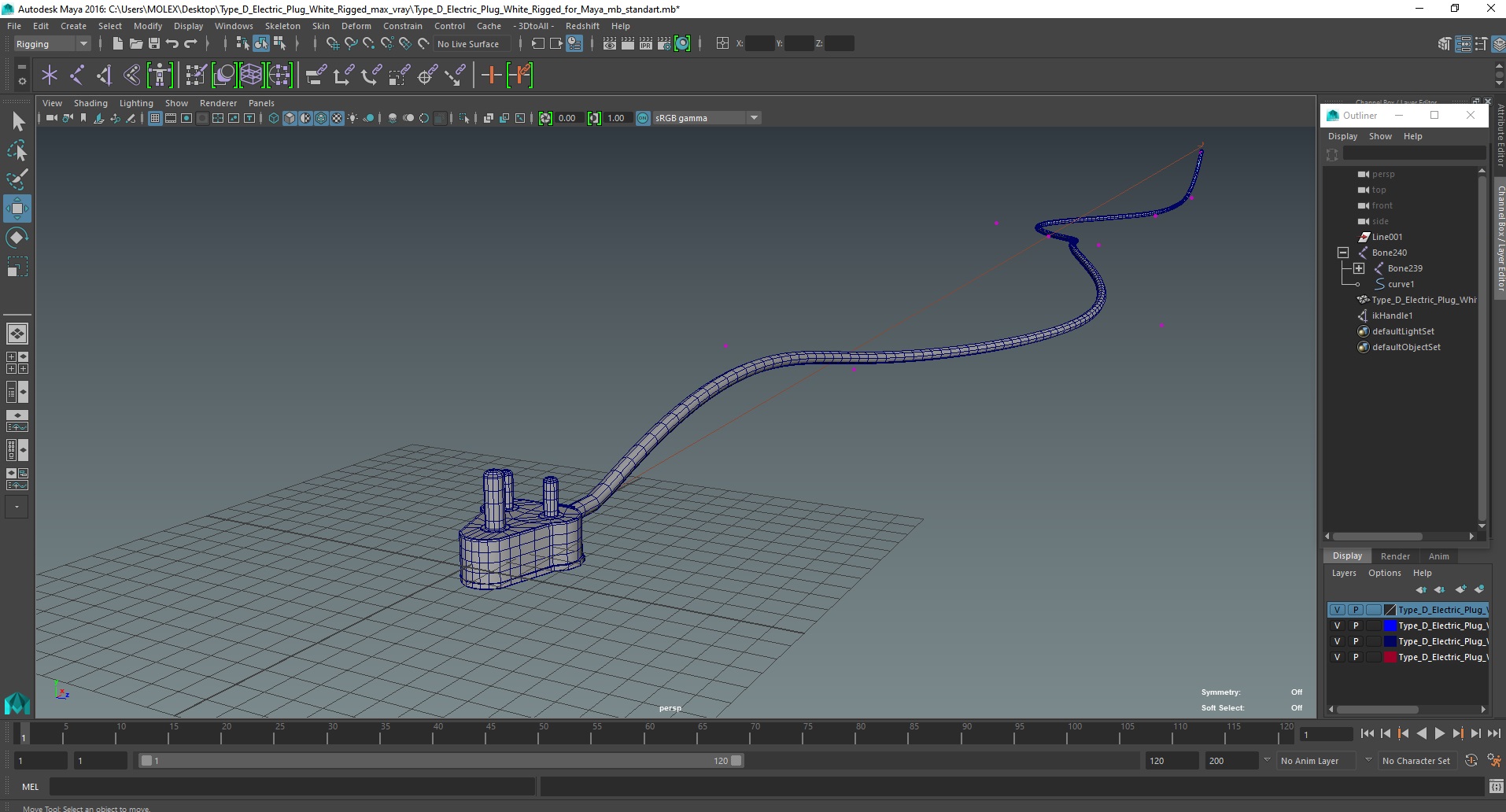This screenshot has width=1506, height=812.
Task: Pick the Scale tool in toolbox
Action: (x=17, y=267)
